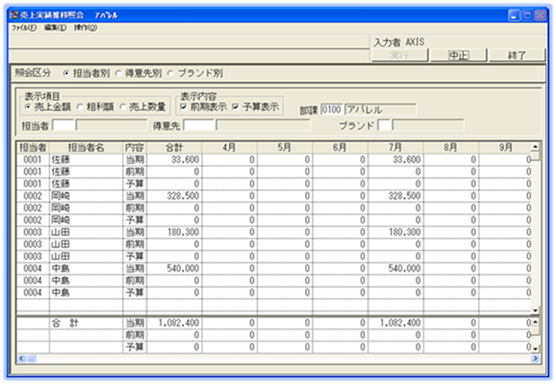Click the application icon in title bar
Image resolution: width=556 pixels, height=384 pixels.
click(x=14, y=15)
